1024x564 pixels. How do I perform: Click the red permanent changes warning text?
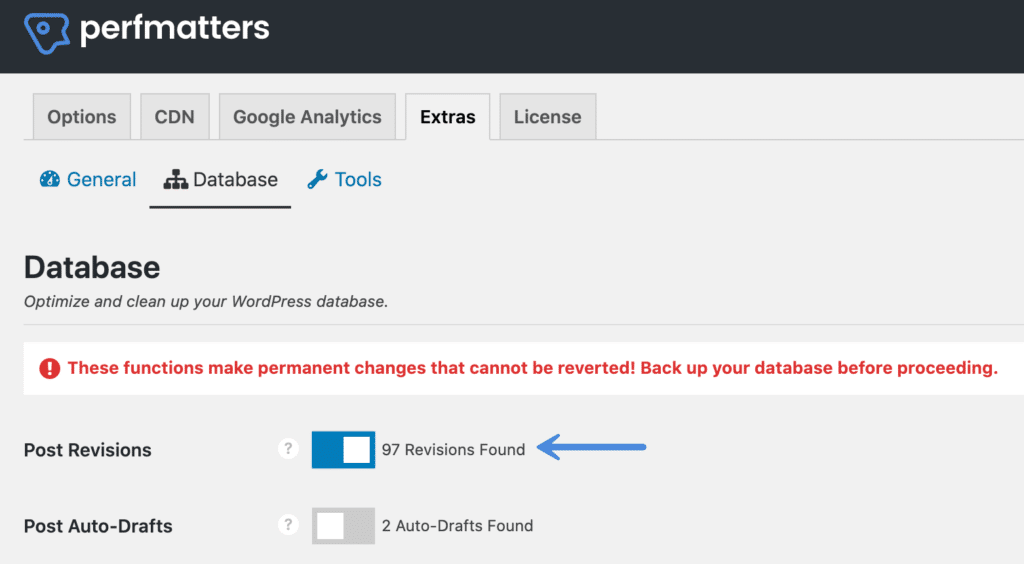tap(532, 368)
